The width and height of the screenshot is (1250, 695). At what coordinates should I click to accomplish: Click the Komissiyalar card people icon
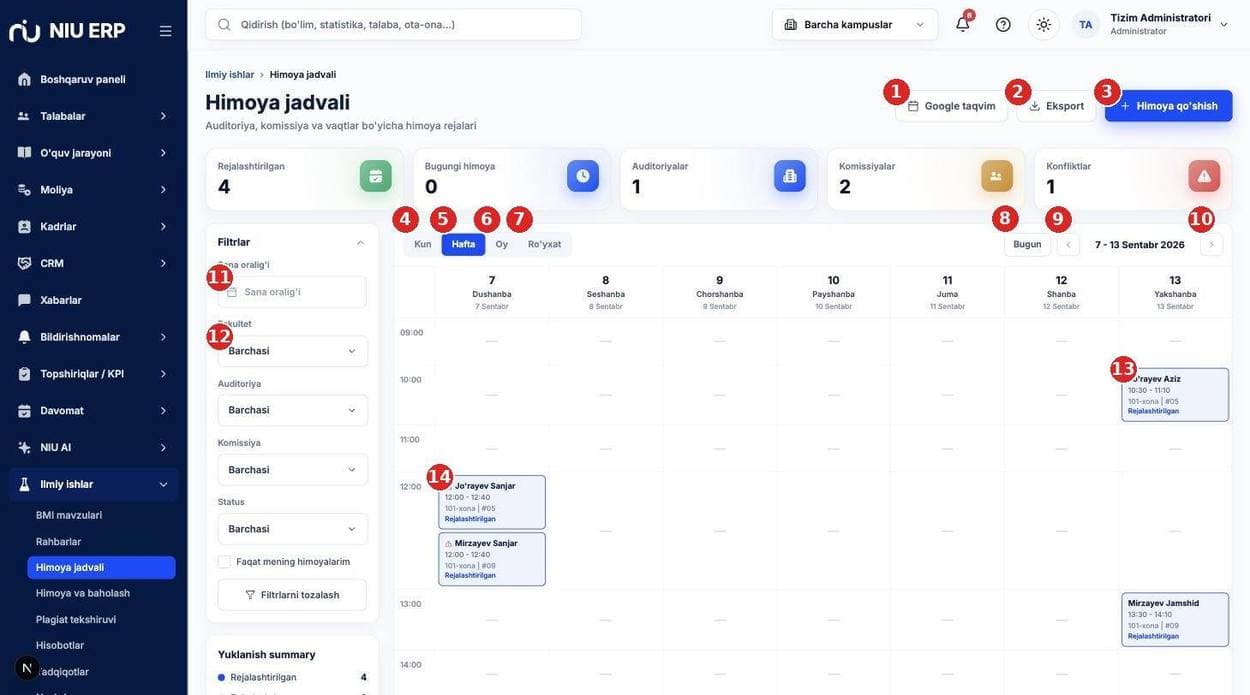[997, 176]
